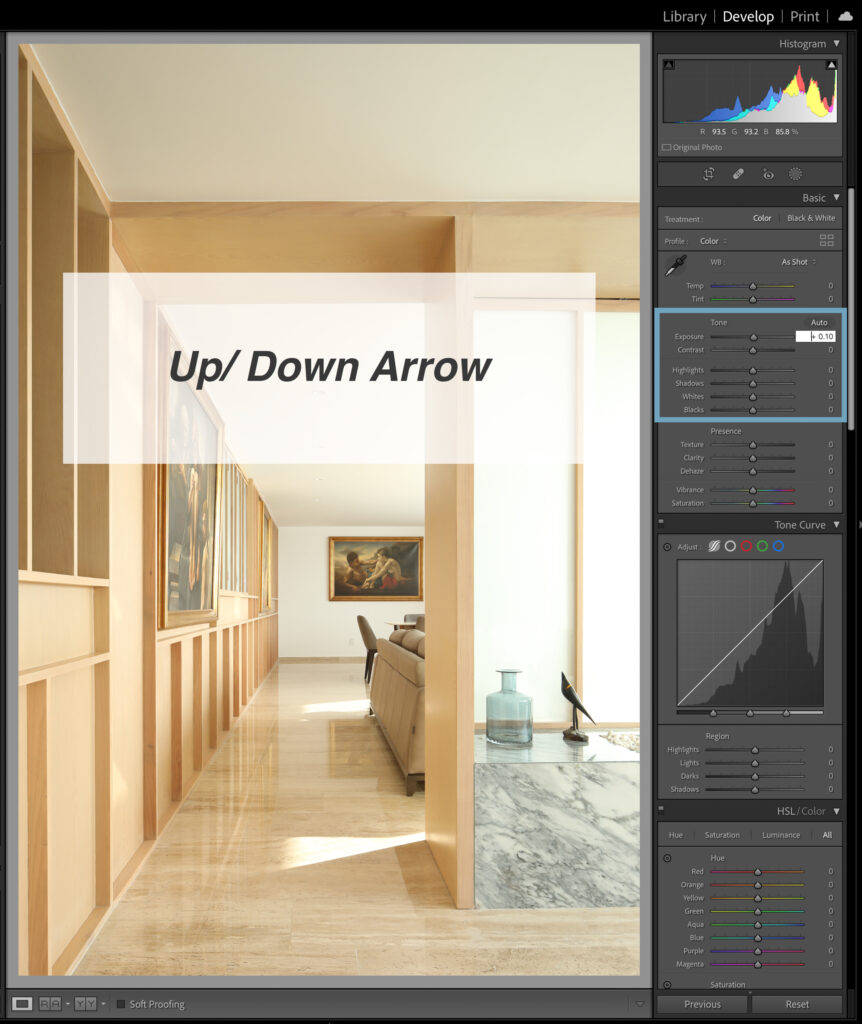Image resolution: width=862 pixels, height=1024 pixels.
Task: Switch to Loupe view mode
Action: coord(22,1004)
